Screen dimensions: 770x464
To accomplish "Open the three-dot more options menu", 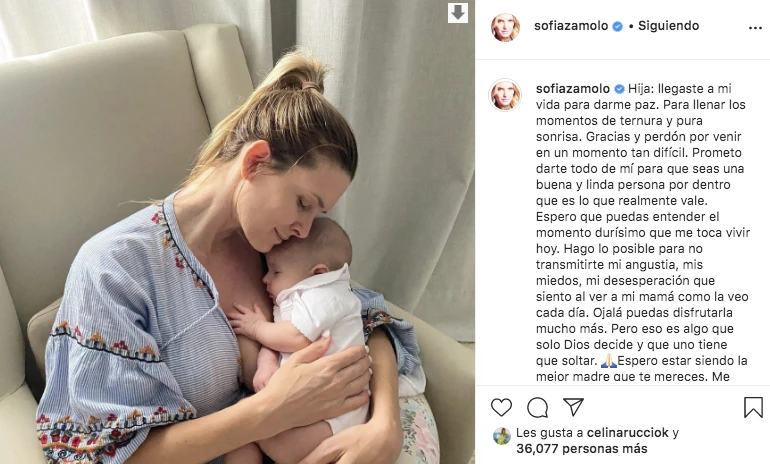I will point(755,27).
